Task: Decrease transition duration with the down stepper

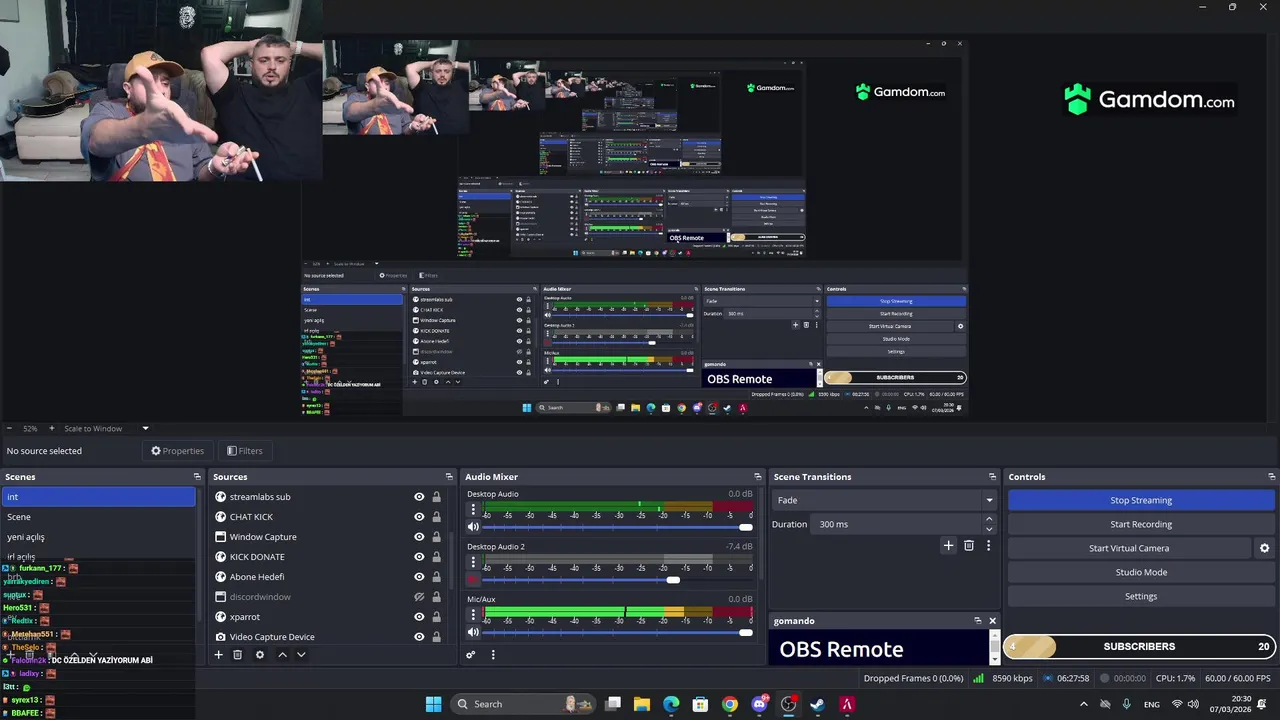Action: [989, 529]
